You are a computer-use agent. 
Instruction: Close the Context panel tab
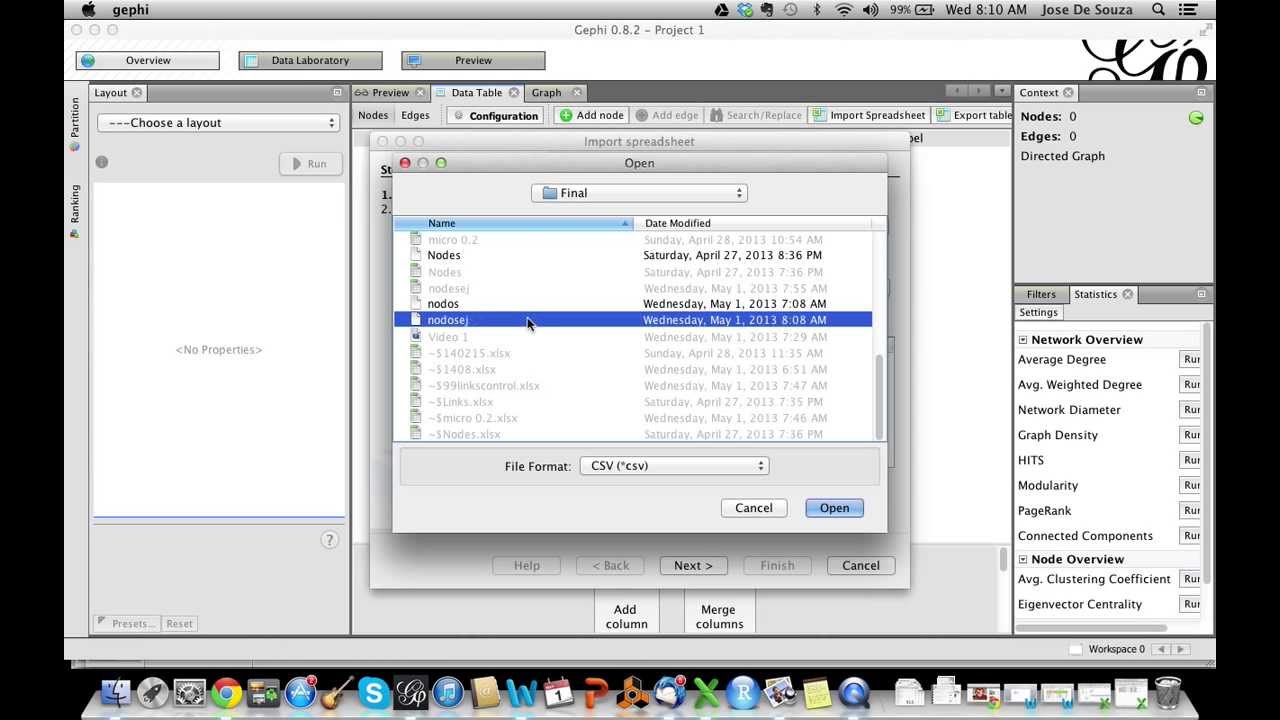pos(1068,93)
